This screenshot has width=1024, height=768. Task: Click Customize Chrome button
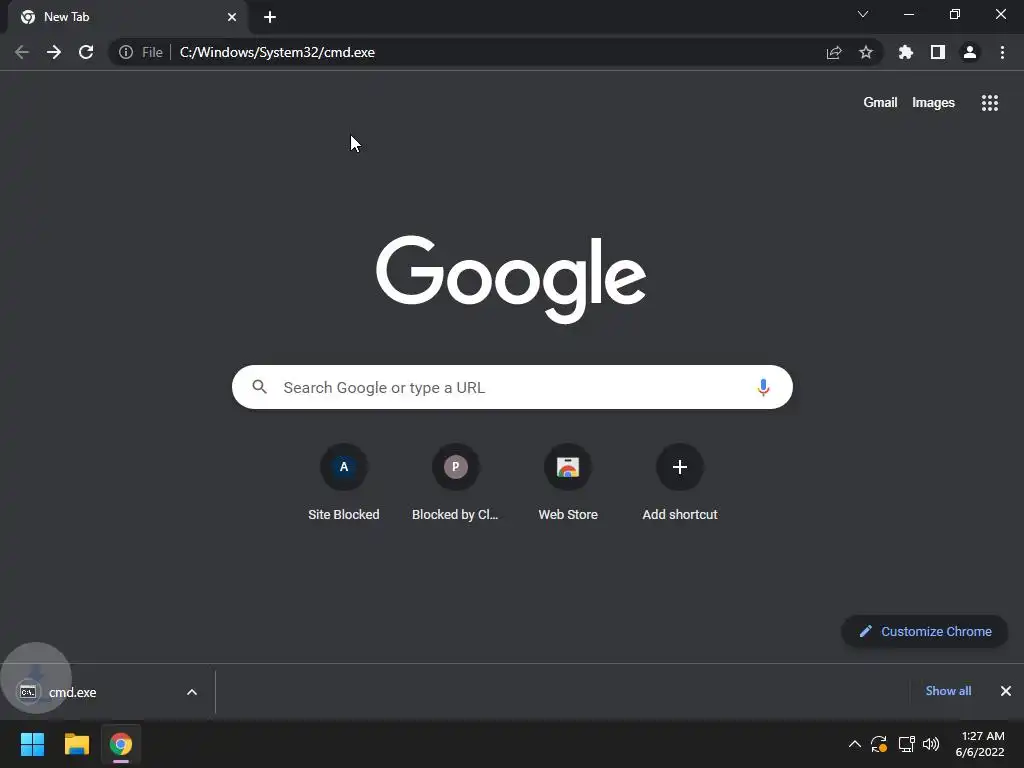pos(925,632)
